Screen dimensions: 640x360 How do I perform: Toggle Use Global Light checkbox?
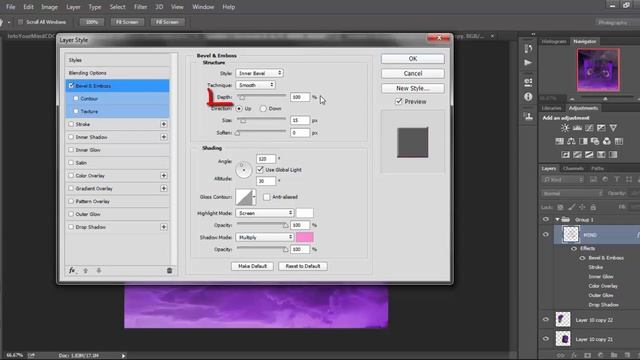click(x=260, y=169)
